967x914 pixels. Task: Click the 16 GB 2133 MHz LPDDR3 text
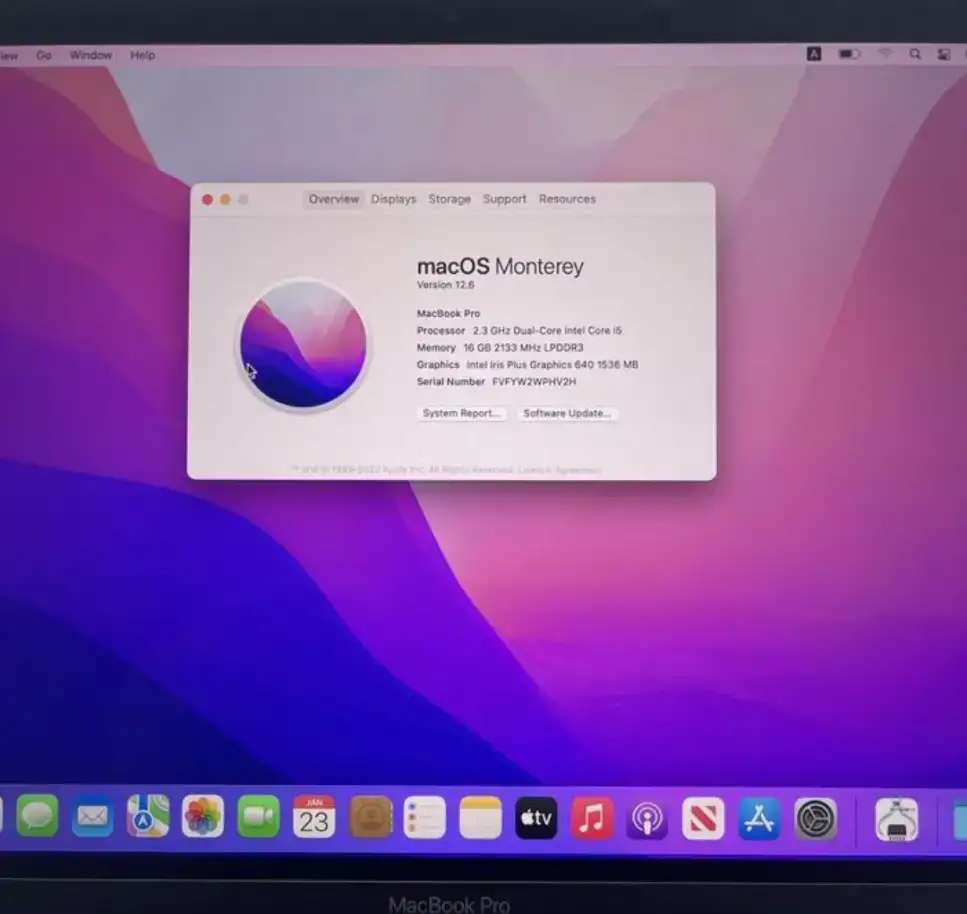524,348
